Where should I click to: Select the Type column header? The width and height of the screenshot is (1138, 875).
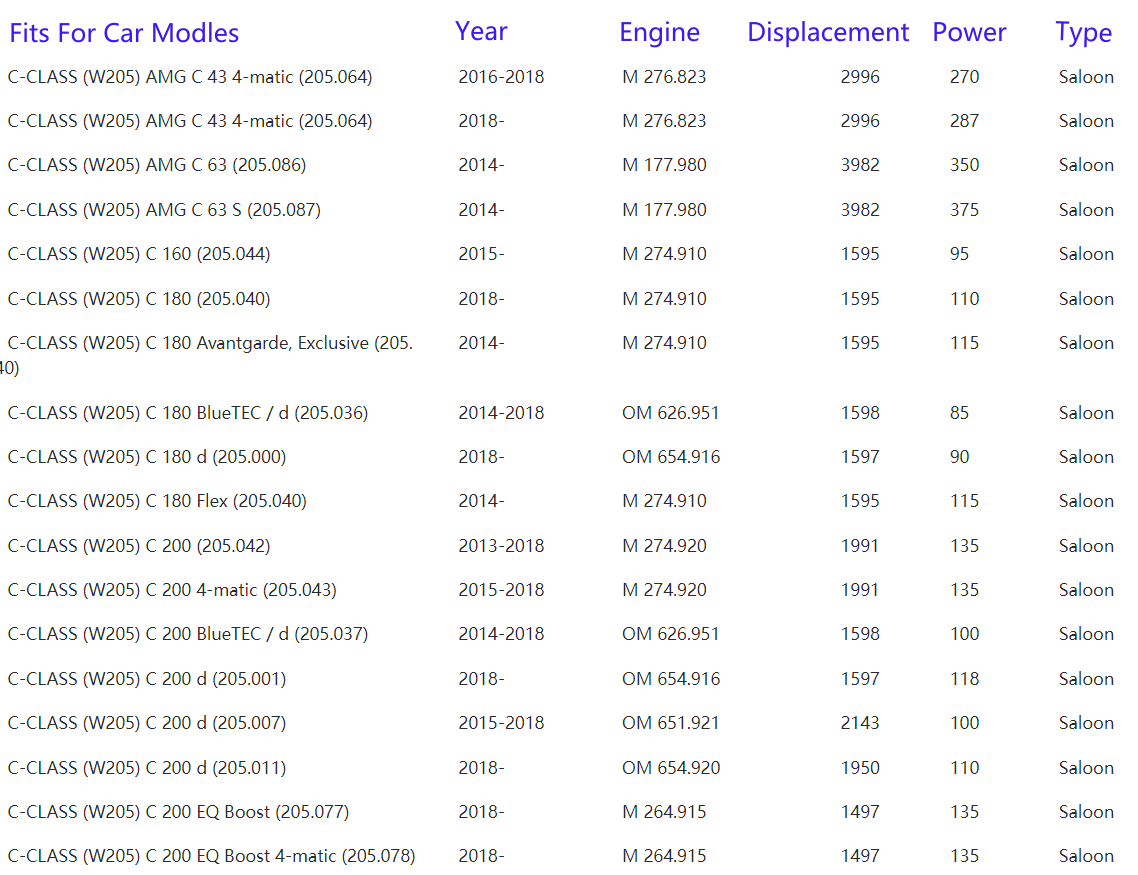1083,32
